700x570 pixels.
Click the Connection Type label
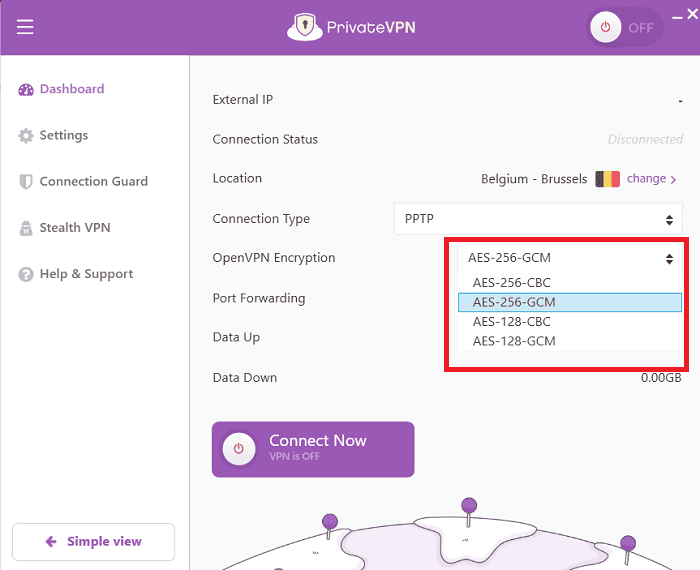point(261,219)
